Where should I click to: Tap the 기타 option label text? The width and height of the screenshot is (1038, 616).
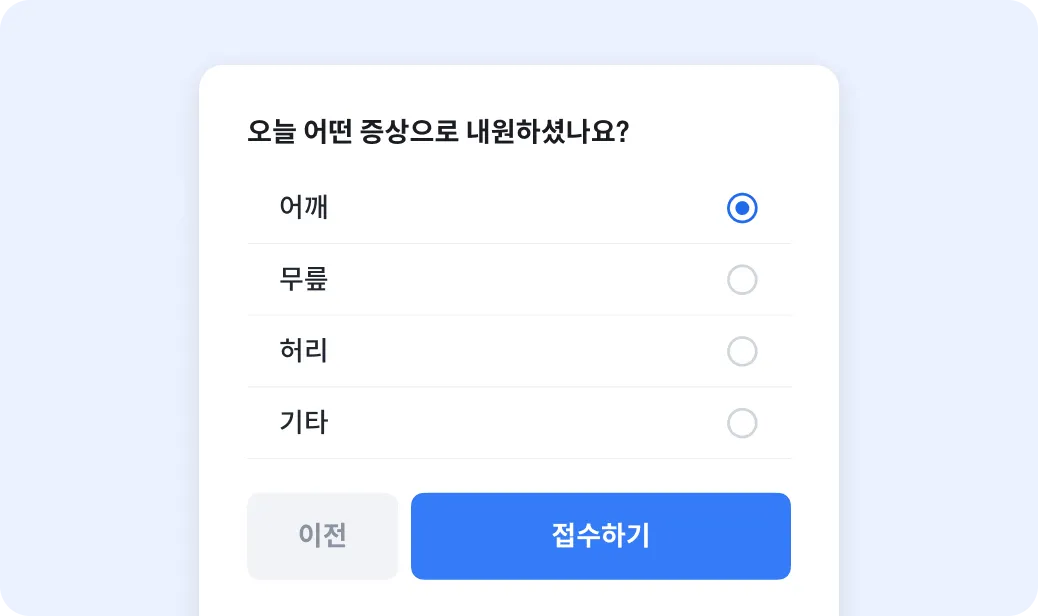click(304, 423)
